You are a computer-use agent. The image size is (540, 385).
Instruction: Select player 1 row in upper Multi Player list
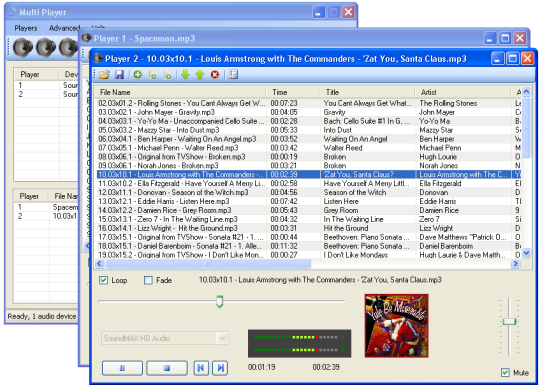pyautogui.click(x=46, y=85)
